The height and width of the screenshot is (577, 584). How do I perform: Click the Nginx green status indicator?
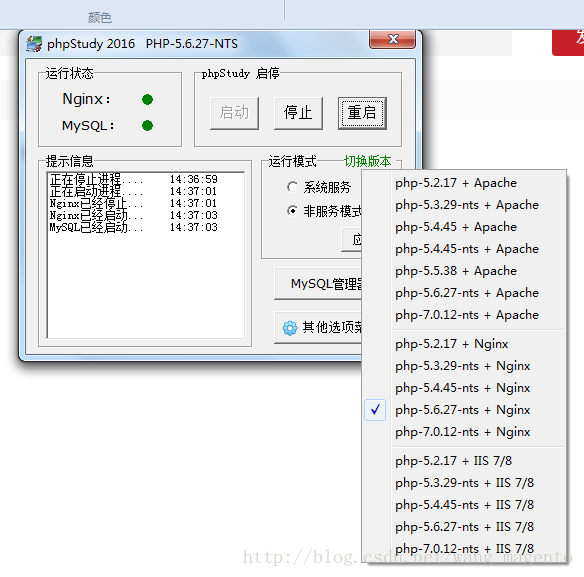coord(147,99)
